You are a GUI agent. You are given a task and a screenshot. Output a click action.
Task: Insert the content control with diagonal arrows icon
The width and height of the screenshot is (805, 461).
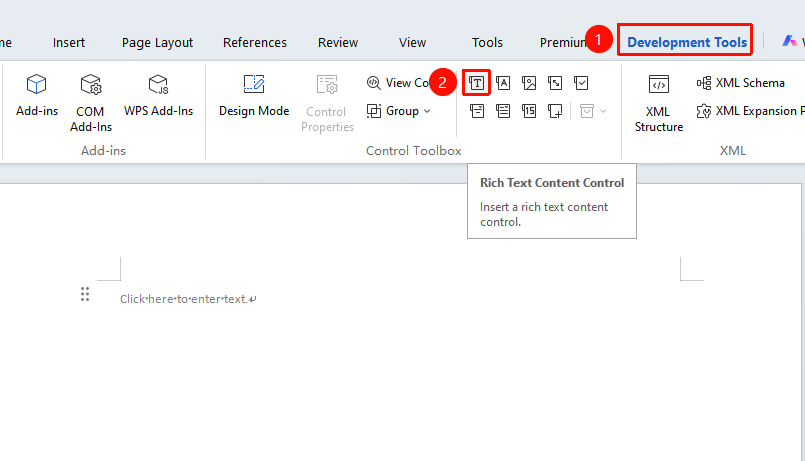click(555, 83)
